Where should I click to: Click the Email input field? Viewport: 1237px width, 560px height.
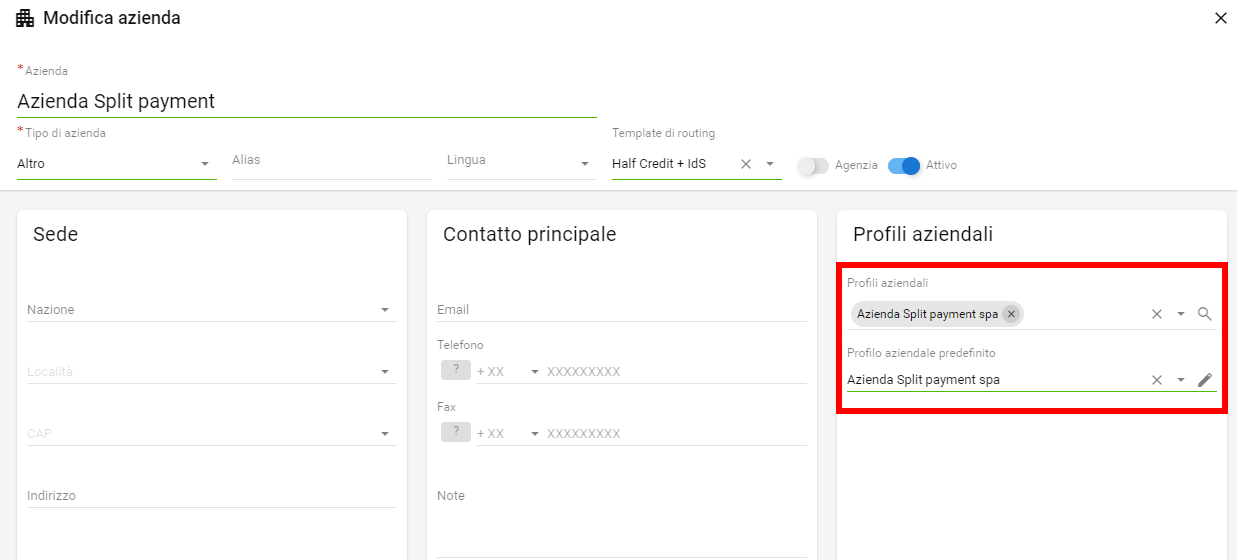coord(622,310)
